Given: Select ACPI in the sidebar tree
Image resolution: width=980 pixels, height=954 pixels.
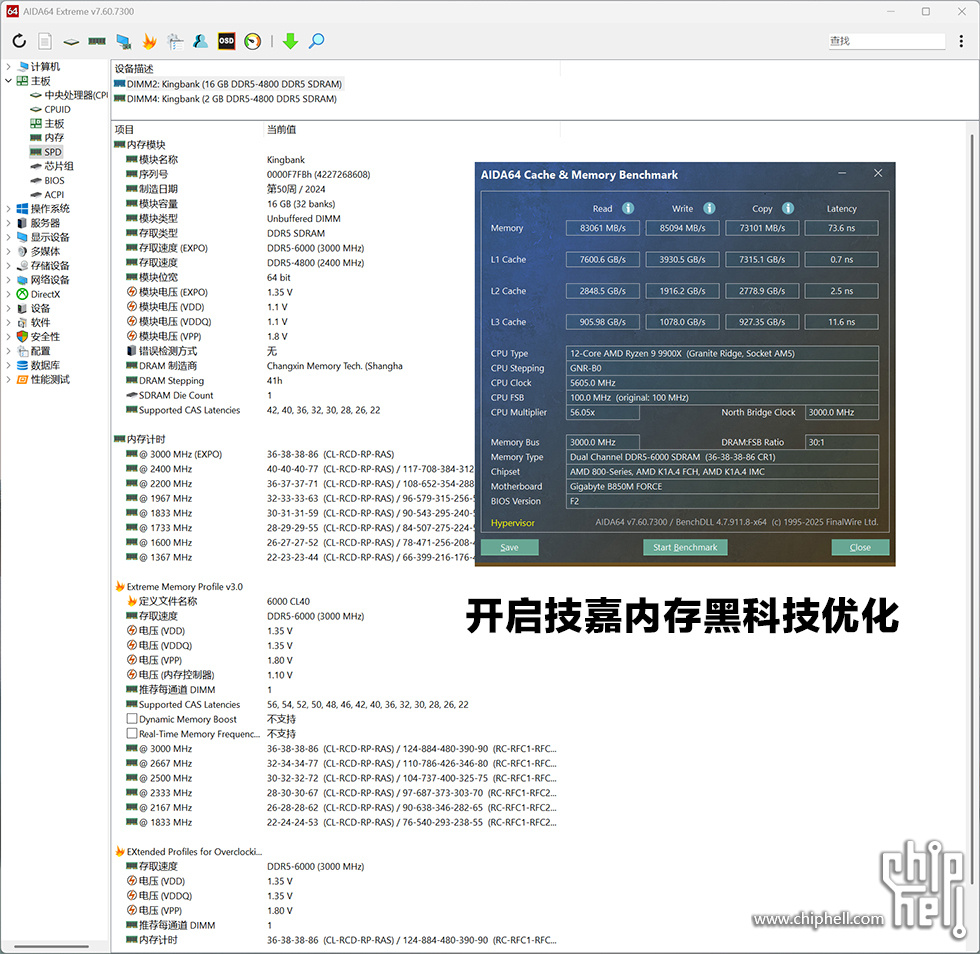Looking at the screenshot, I should click(x=54, y=195).
